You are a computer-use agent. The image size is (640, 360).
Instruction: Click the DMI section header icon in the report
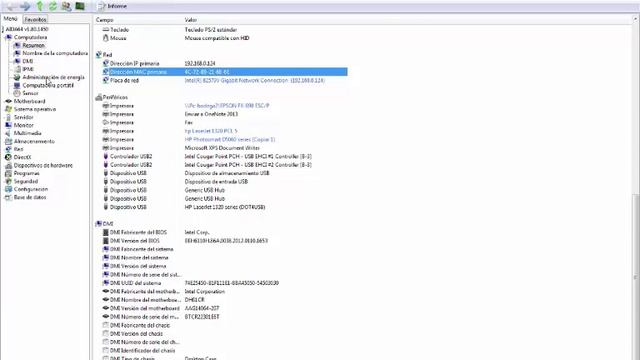coord(98,224)
